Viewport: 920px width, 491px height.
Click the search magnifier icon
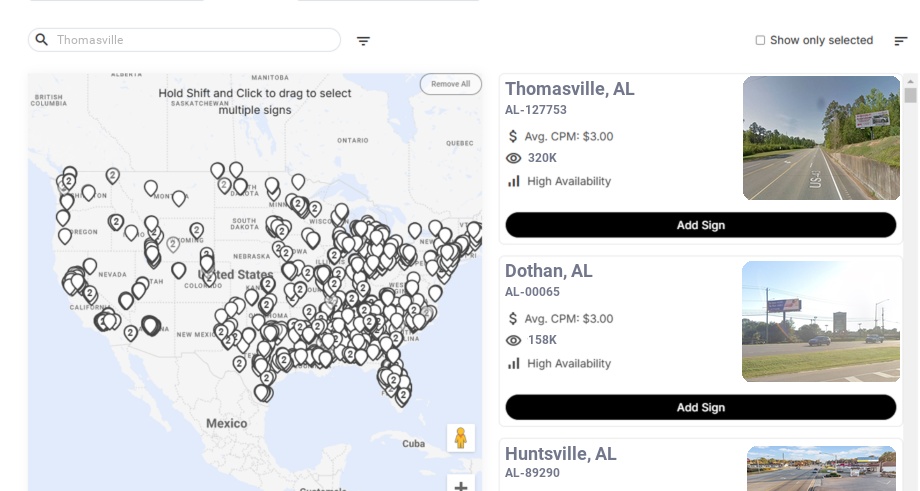42,40
